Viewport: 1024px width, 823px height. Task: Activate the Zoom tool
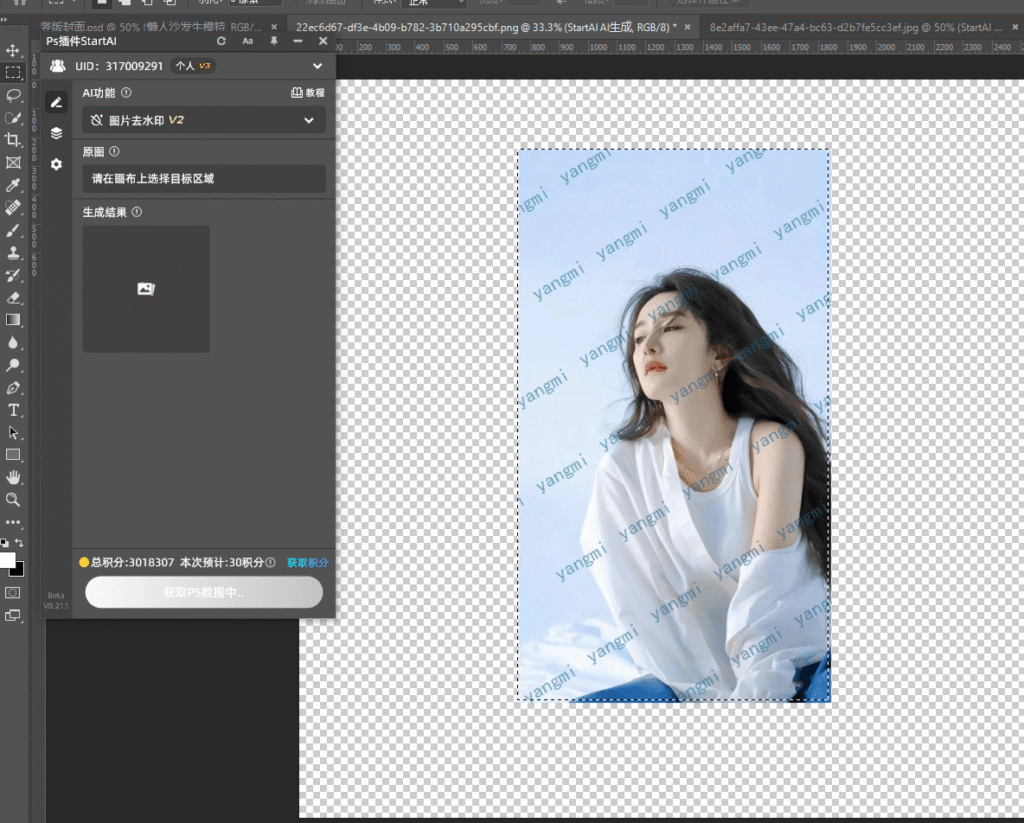[x=14, y=499]
